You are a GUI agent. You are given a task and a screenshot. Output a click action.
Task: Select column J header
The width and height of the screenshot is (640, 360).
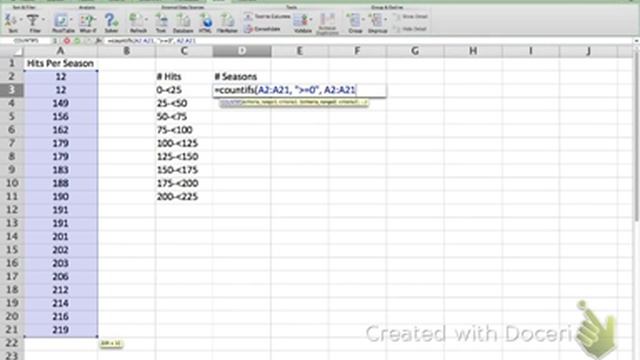[588, 51]
